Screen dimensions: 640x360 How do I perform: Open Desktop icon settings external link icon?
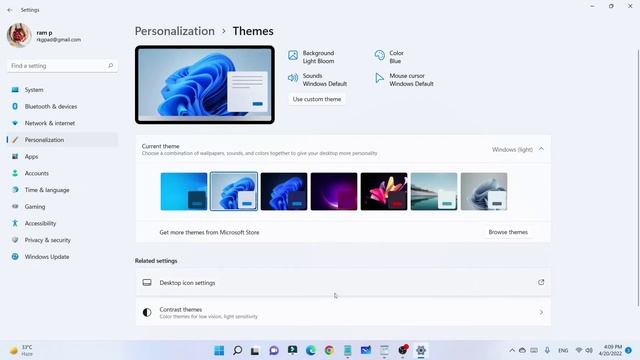pyautogui.click(x=541, y=282)
